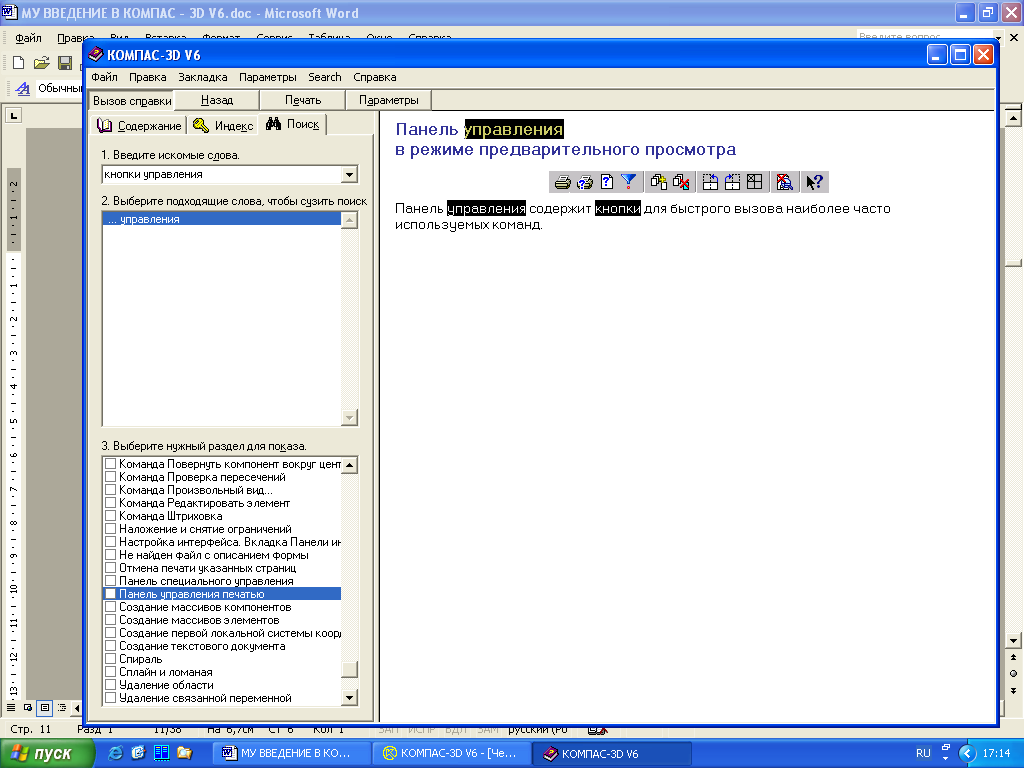
Task: Click the ruler tab selector L icon in Word
Action: pos(14,116)
